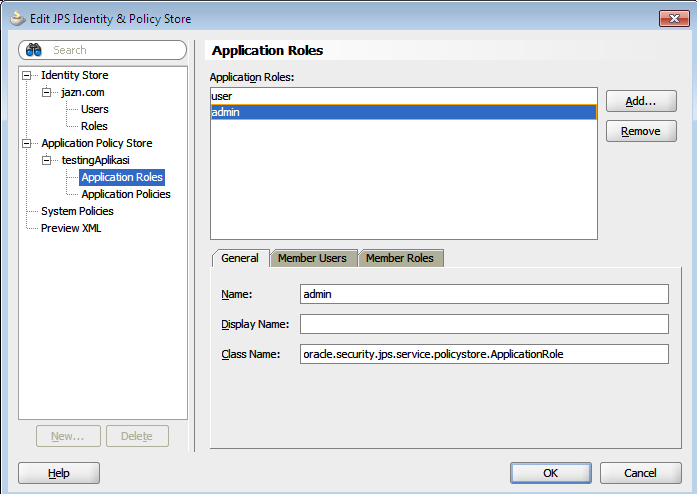Switch to the General tab
The image size is (697, 494).
(x=240, y=258)
